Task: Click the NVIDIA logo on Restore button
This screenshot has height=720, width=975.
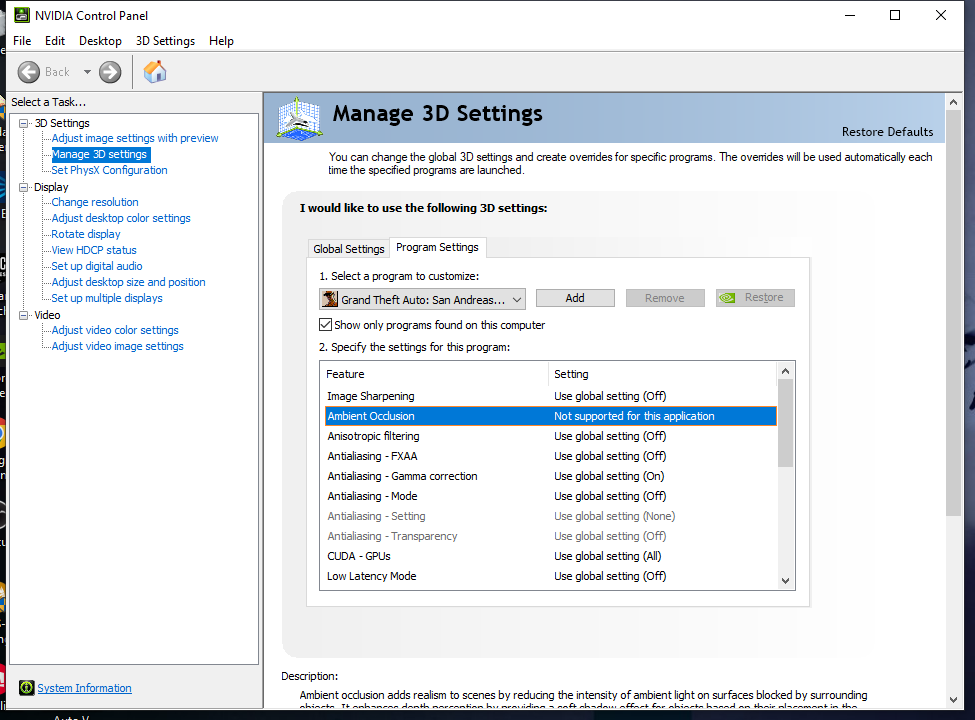Action: 727,298
